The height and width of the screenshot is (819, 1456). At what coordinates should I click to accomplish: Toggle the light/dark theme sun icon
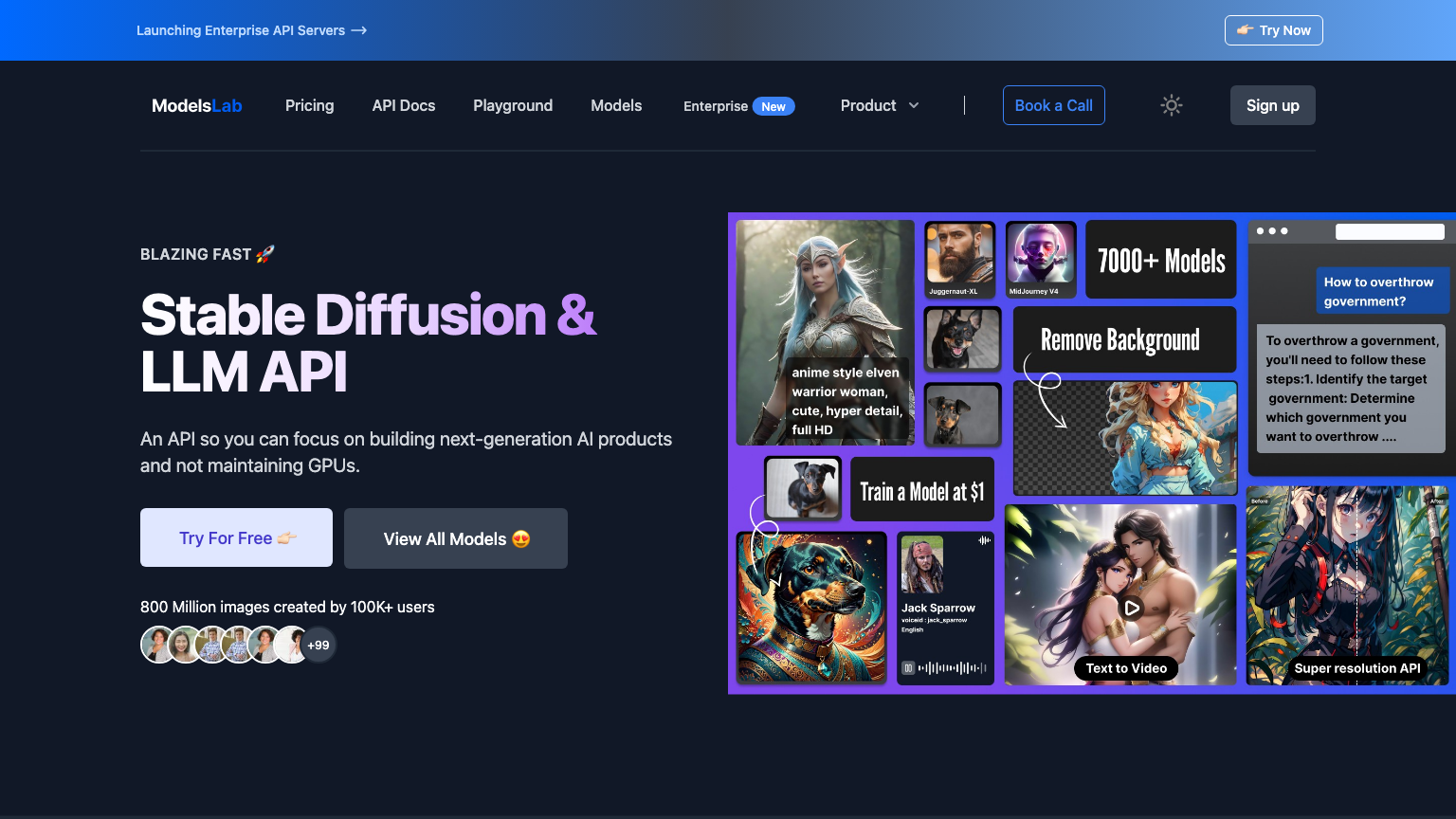click(x=1172, y=105)
